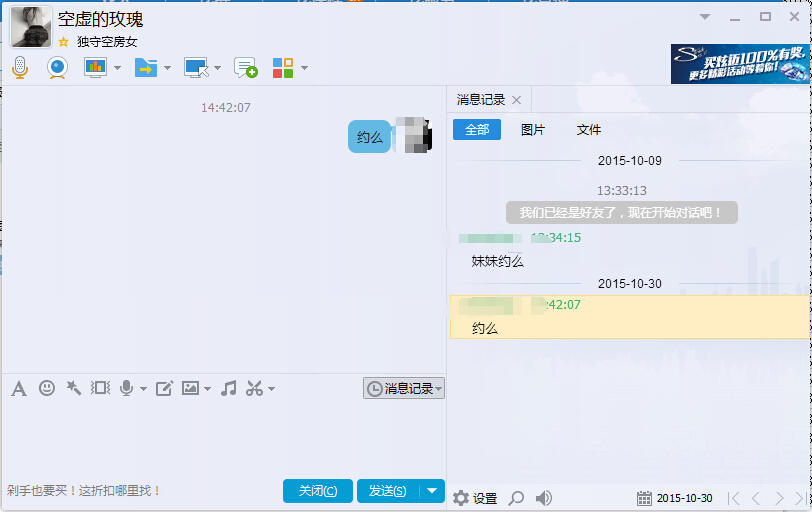Expand the send options arrow beside 发送
812x512 pixels.
431,490
